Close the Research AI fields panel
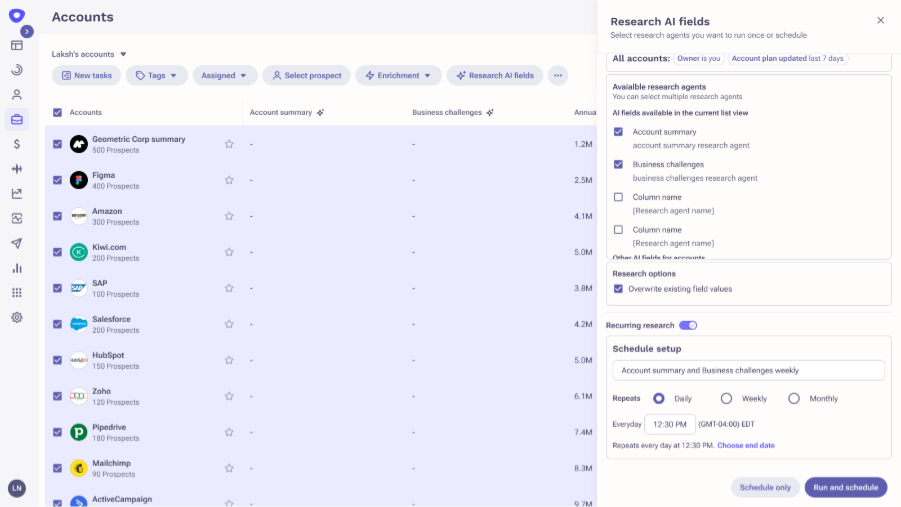The width and height of the screenshot is (901, 507). [880, 21]
